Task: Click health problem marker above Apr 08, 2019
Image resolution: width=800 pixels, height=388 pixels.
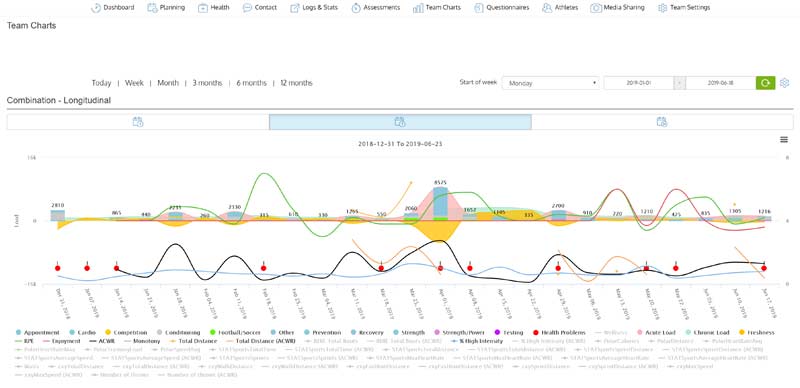Action: pyautogui.click(x=470, y=268)
